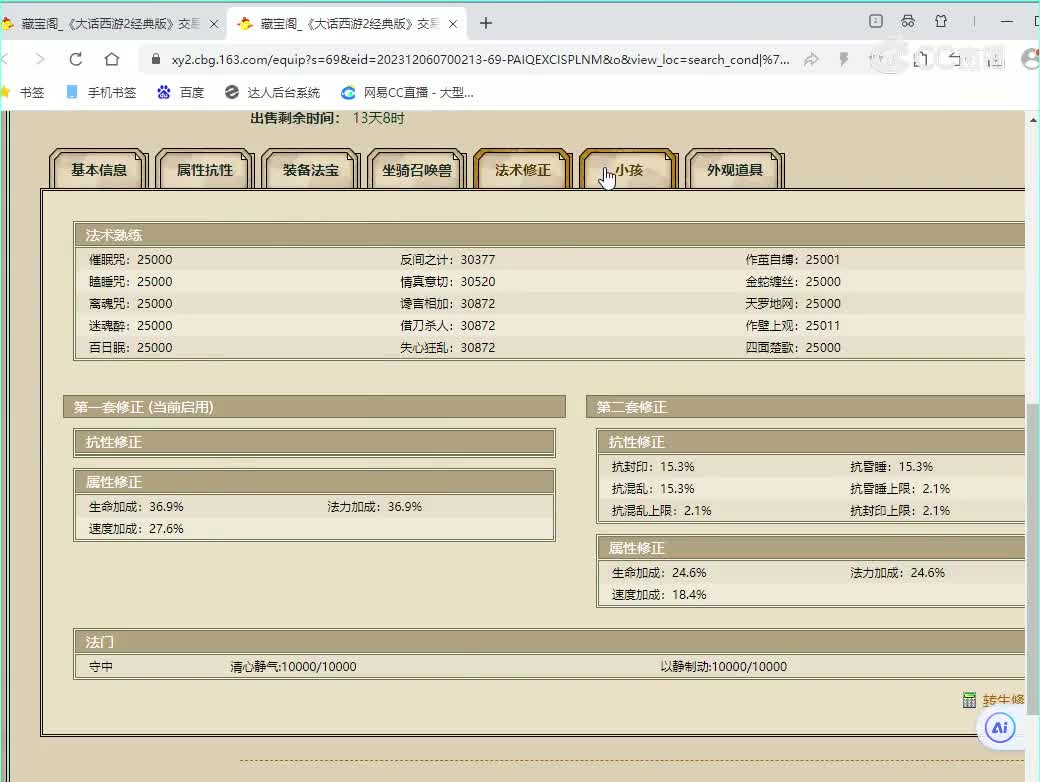Screen dimensions: 1040x782
Task: Select the 离魂咒: 25000 entry
Action: pos(131,303)
